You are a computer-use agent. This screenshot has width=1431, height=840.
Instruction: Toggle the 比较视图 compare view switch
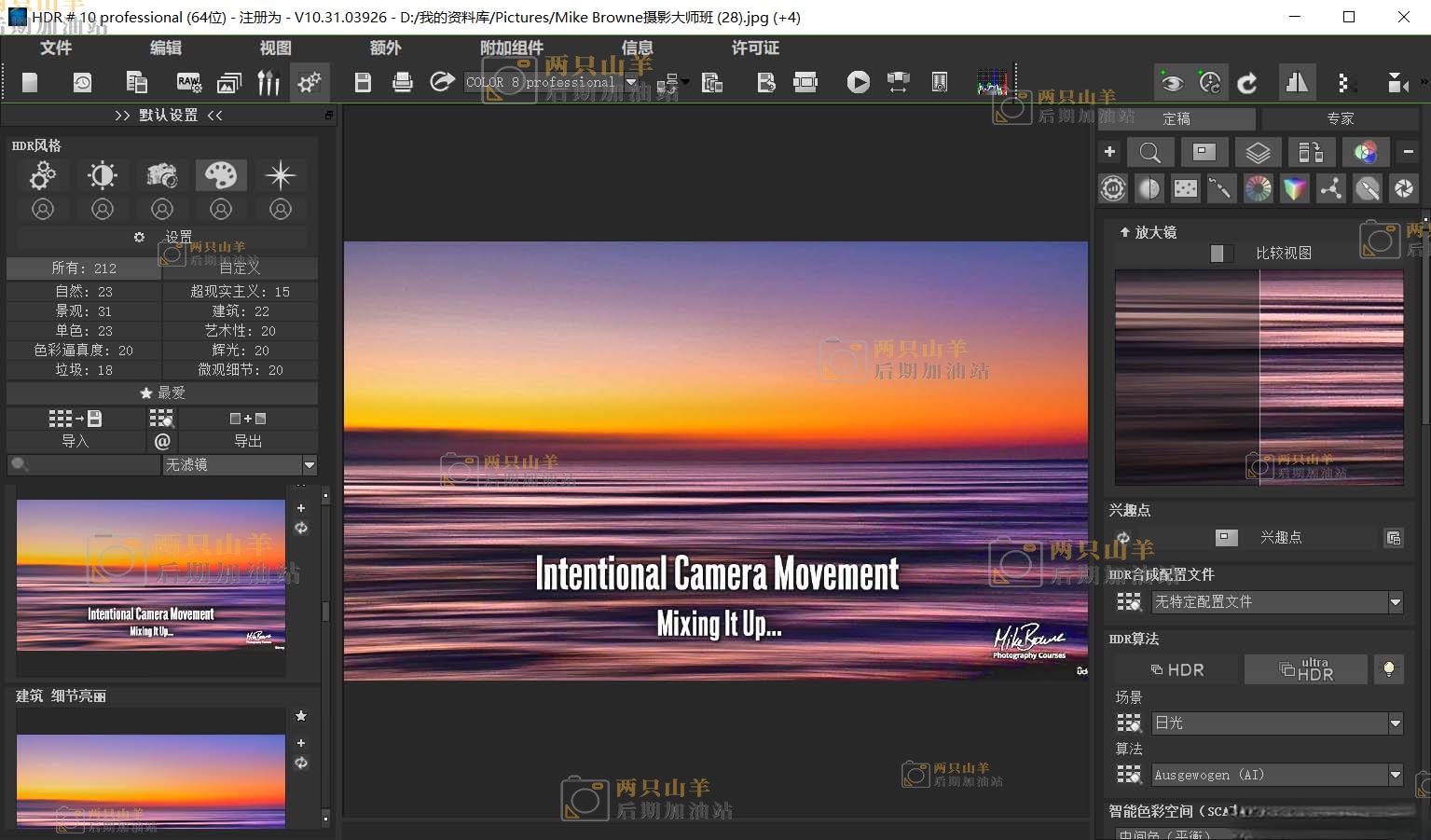[1220, 254]
